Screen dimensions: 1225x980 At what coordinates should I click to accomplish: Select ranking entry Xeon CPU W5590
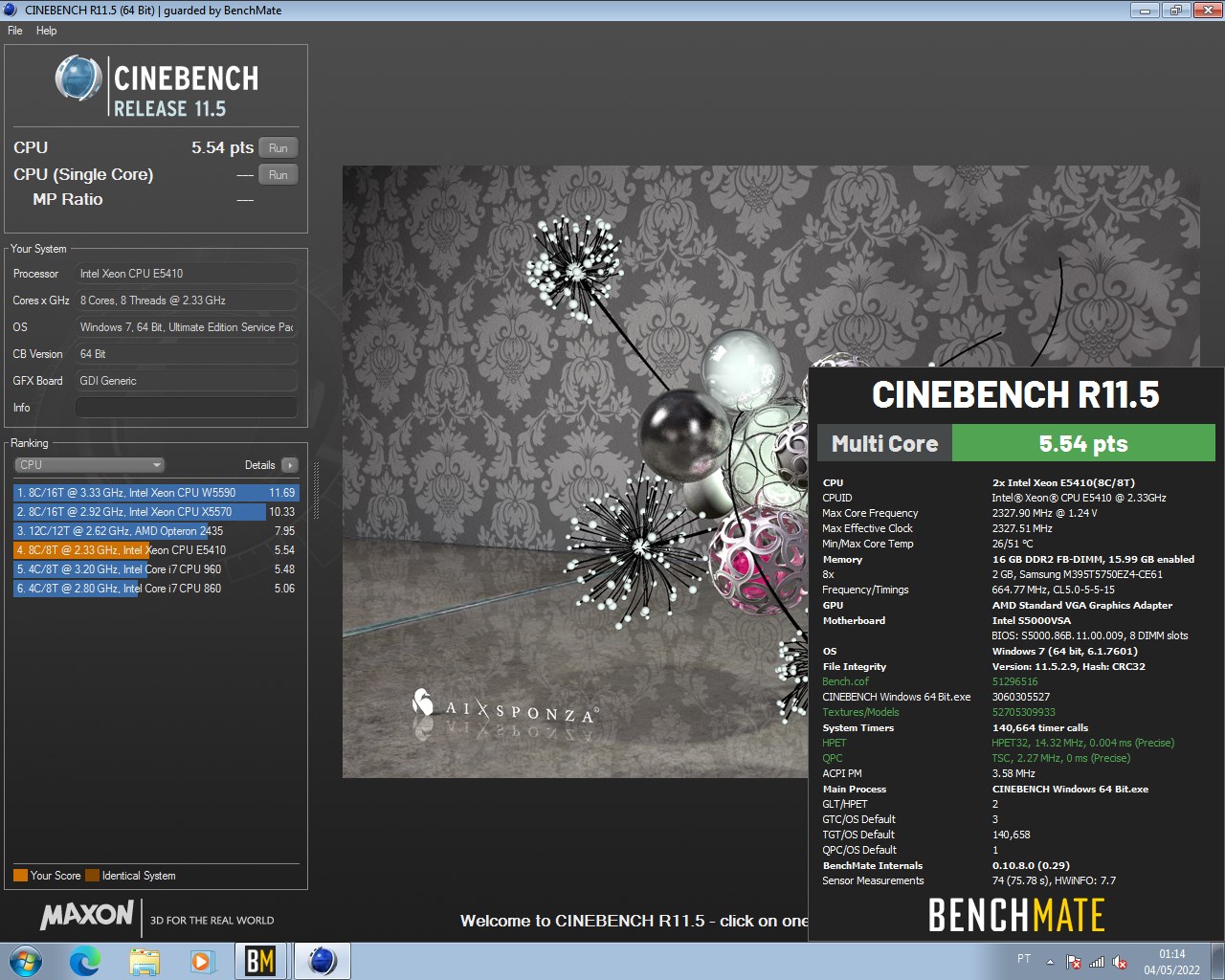click(x=156, y=493)
